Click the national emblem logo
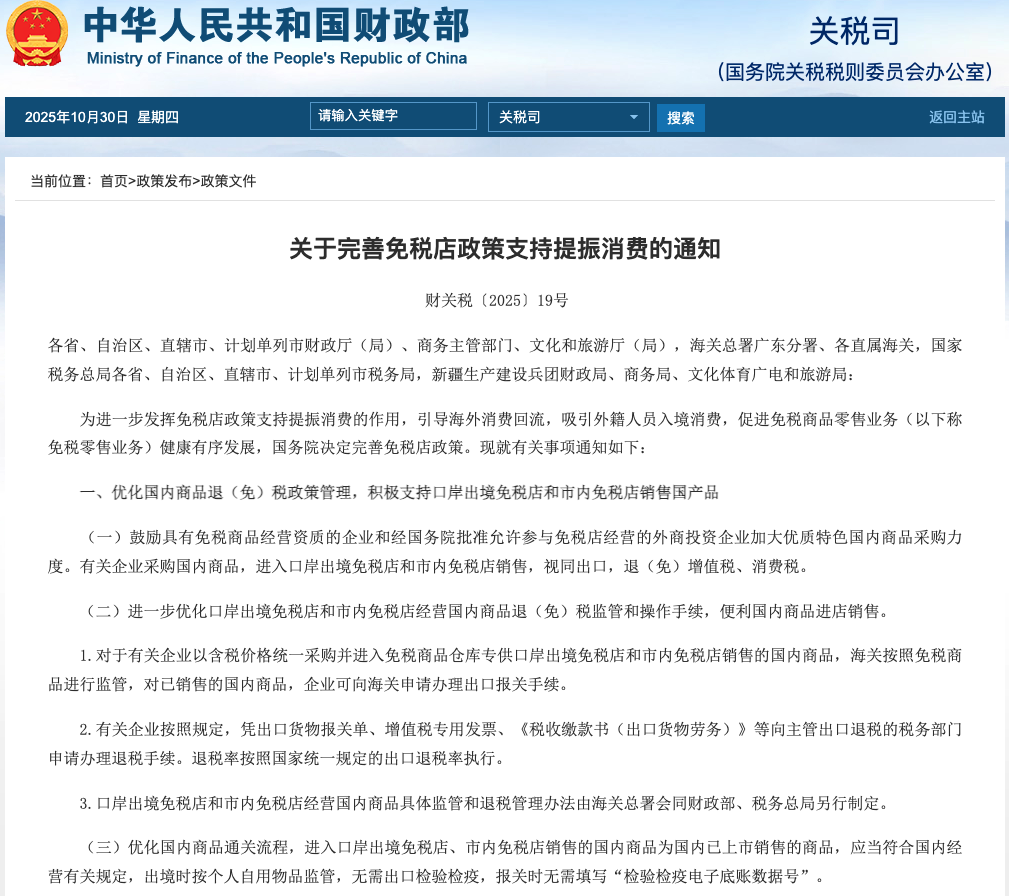The image size is (1009, 896). click(x=37, y=35)
